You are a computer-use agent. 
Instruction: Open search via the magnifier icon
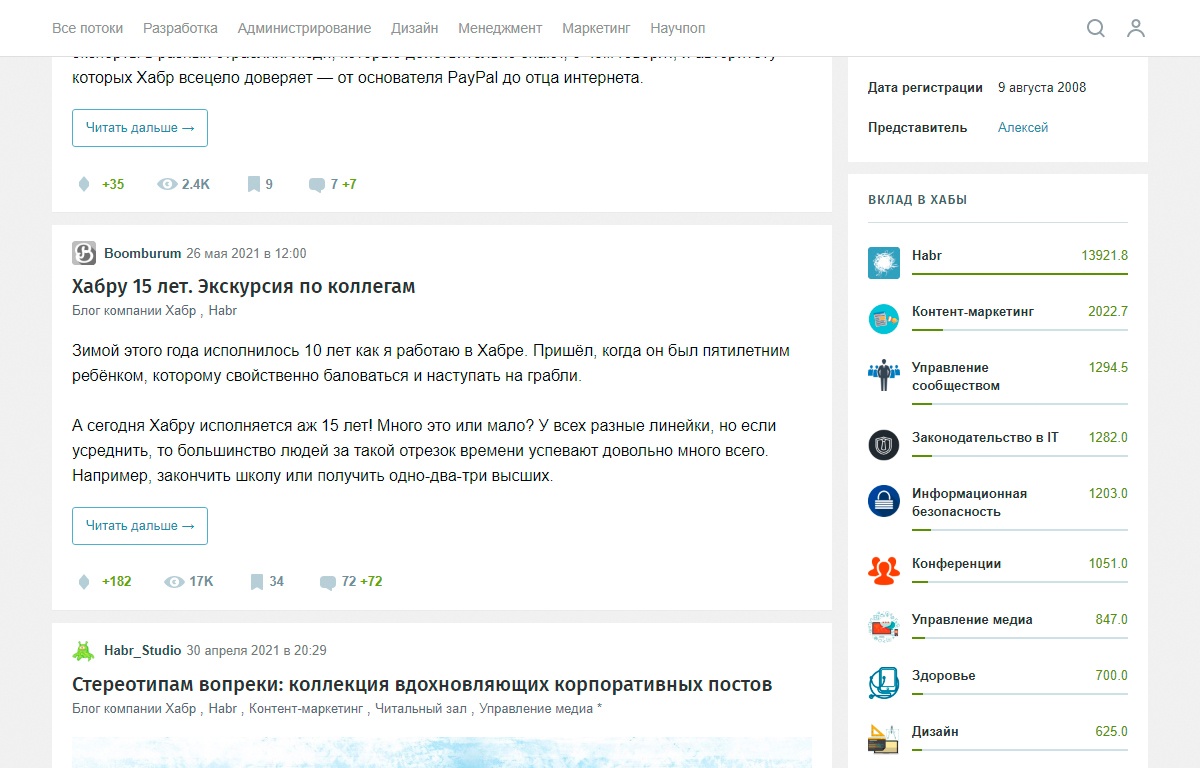coord(1096,29)
